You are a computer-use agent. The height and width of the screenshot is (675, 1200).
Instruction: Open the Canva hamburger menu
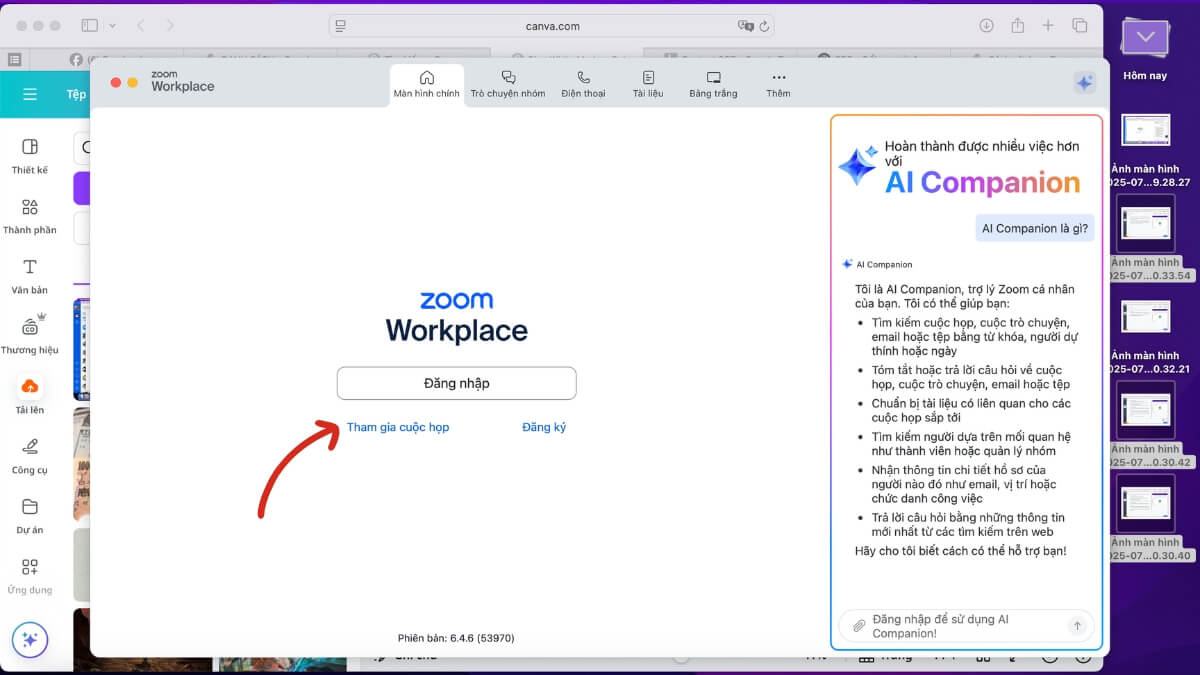30,94
